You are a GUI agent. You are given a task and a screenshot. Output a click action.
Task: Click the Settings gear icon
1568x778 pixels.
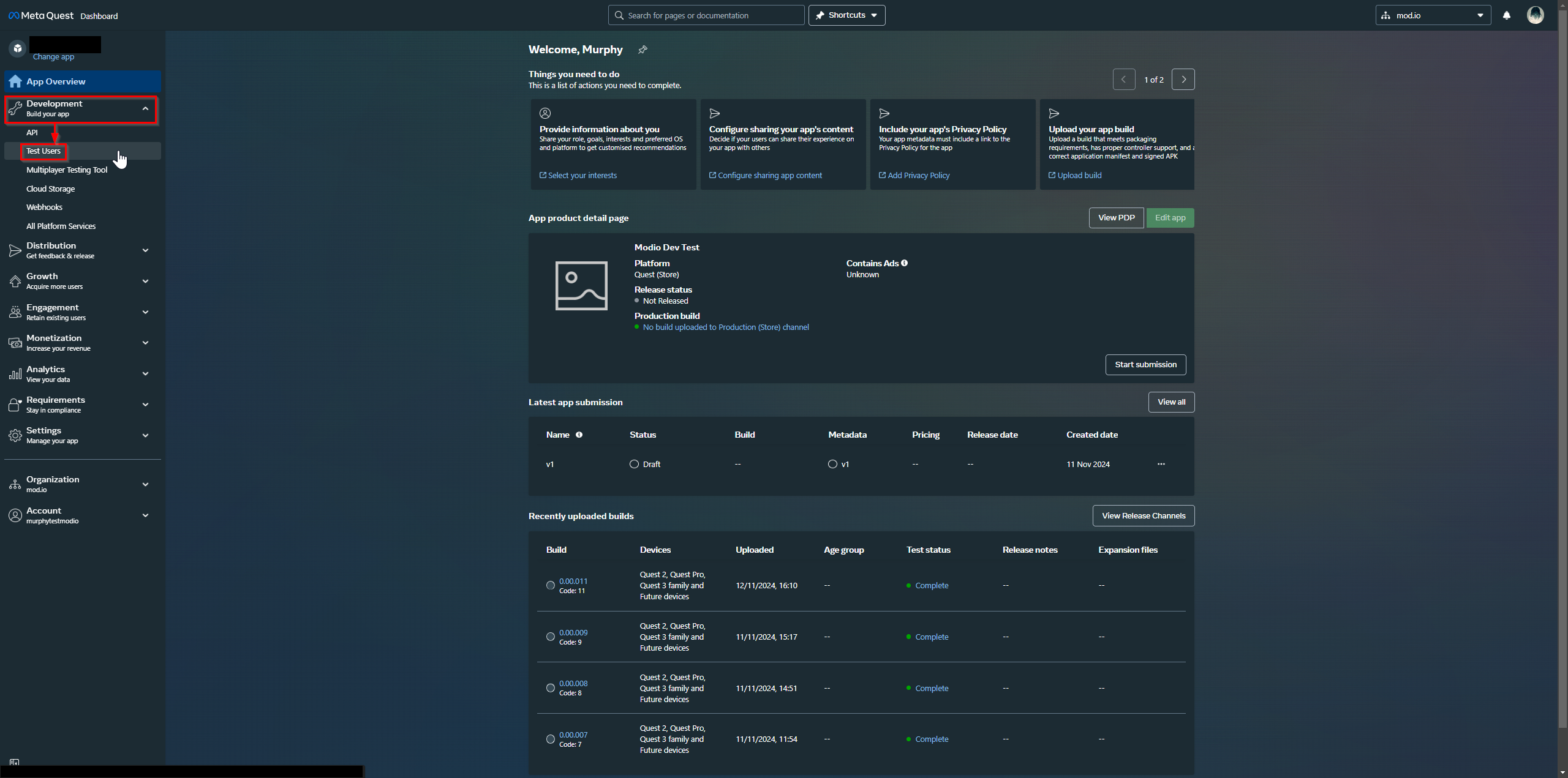click(x=15, y=435)
